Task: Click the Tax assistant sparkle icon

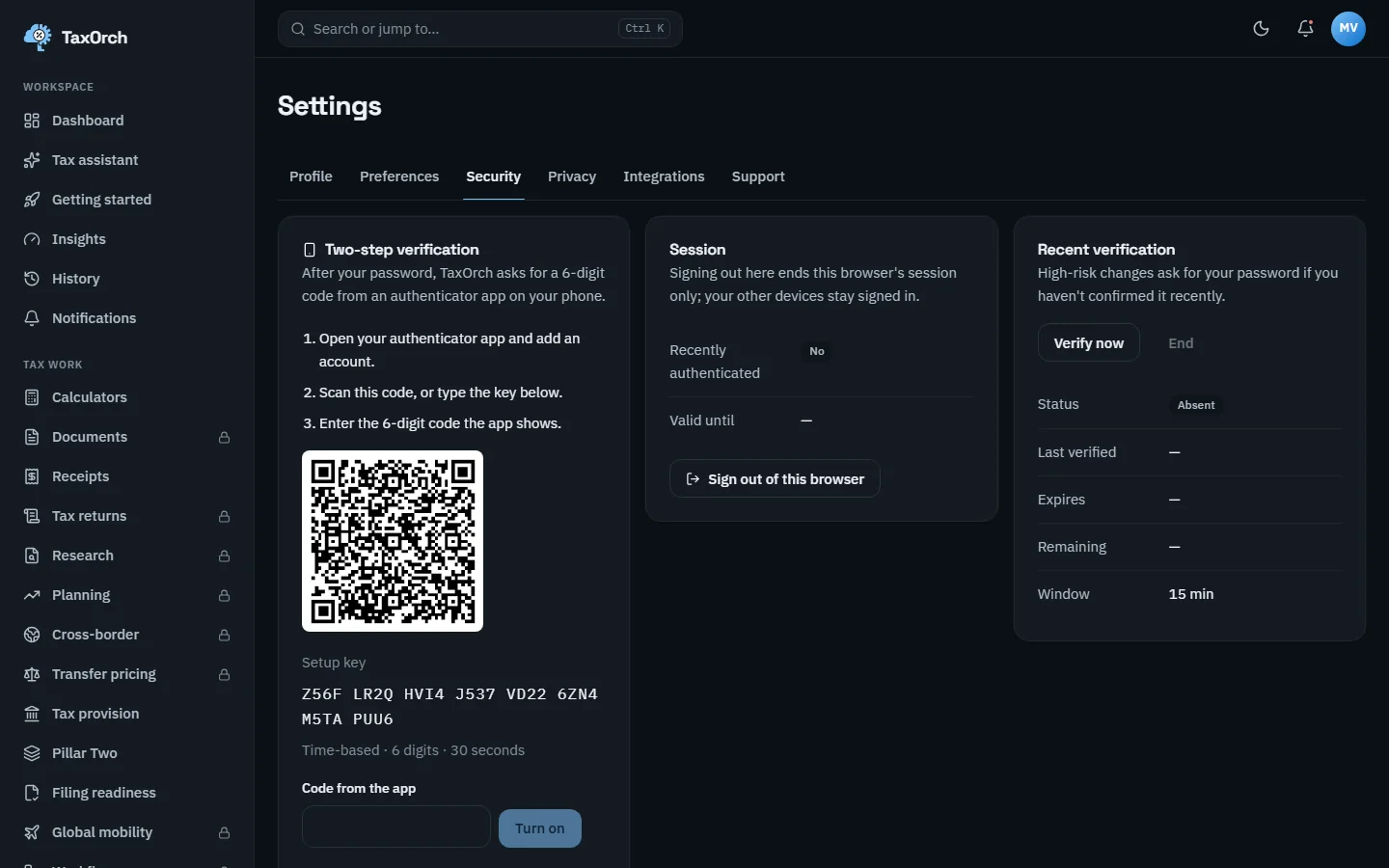Action: coord(32,160)
